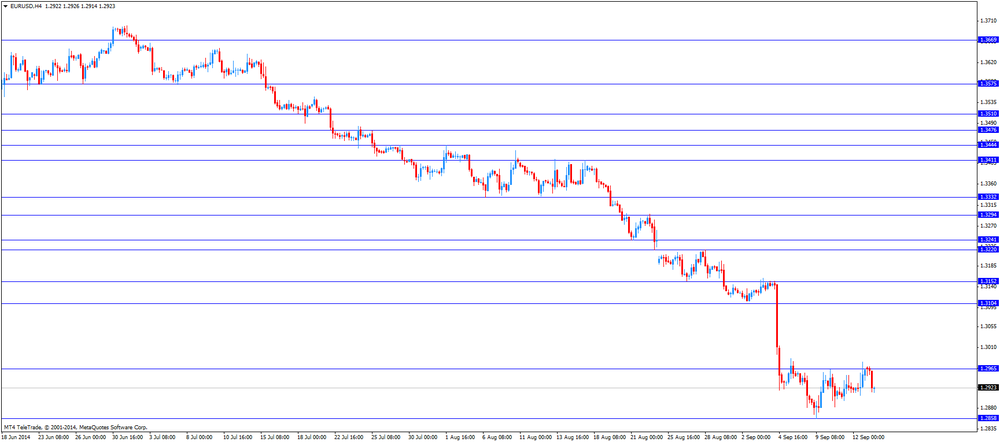Click the 1.3294 horizontal line label

987,215
